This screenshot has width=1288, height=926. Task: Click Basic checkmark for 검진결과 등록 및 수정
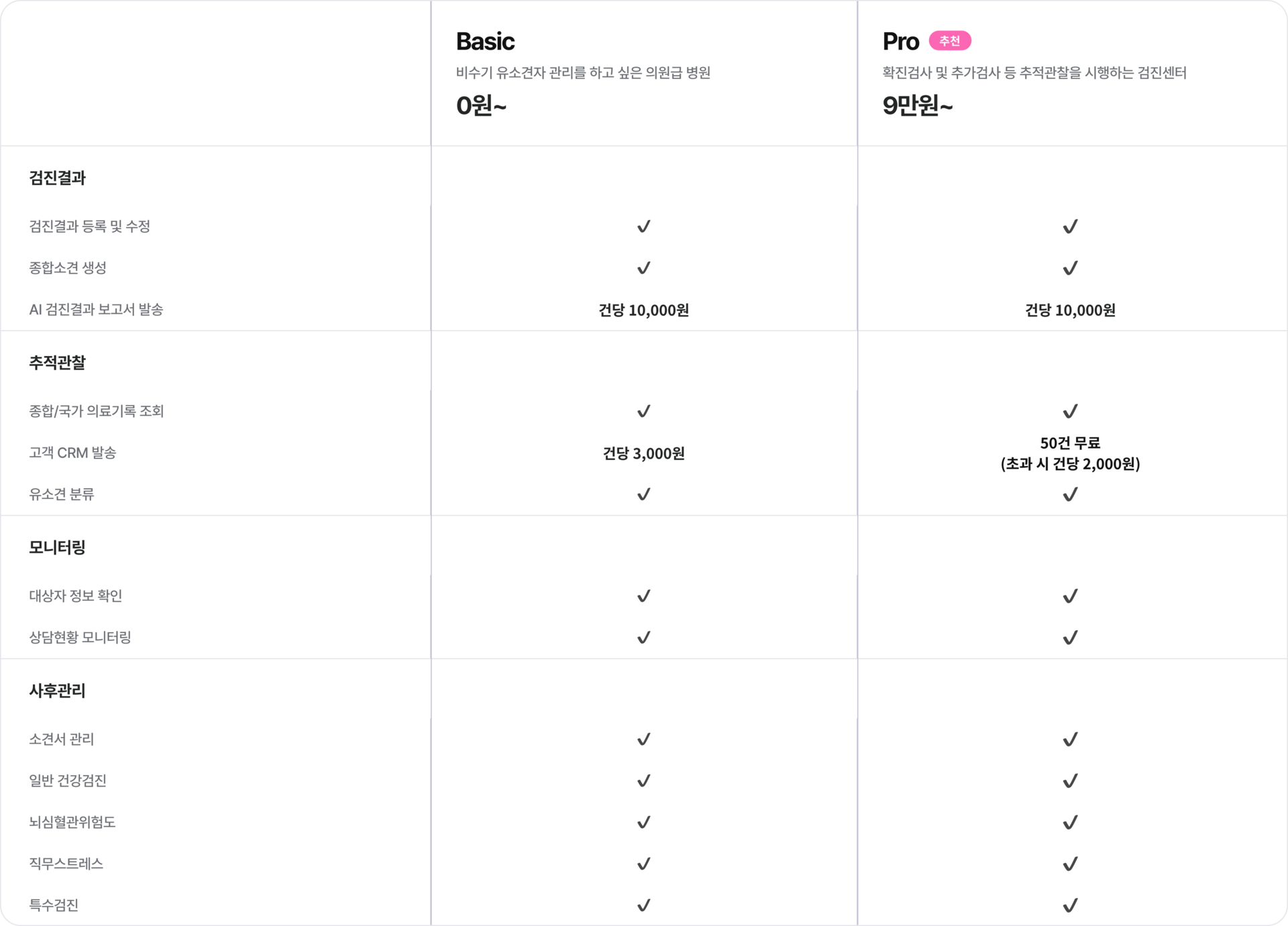click(x=643, y=227)
